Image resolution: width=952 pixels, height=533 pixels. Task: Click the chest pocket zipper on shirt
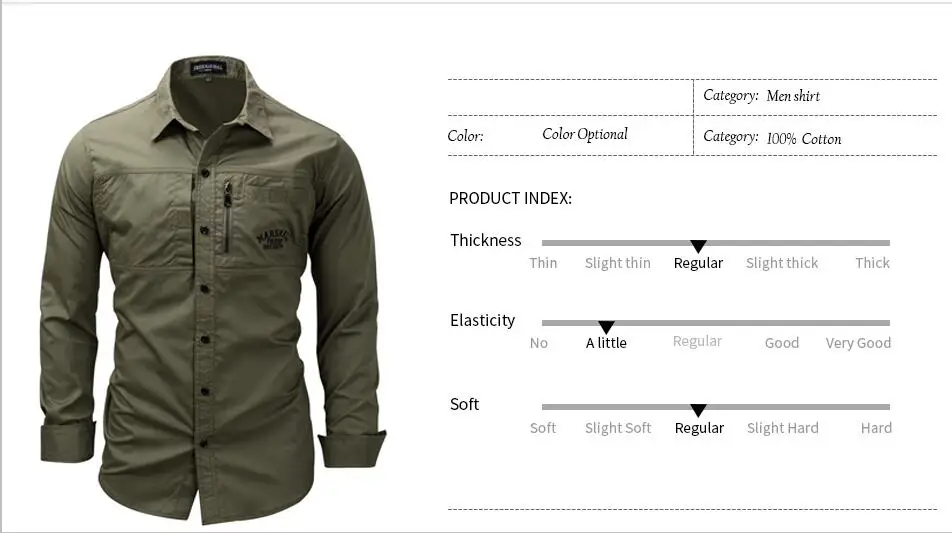[228, 216]
